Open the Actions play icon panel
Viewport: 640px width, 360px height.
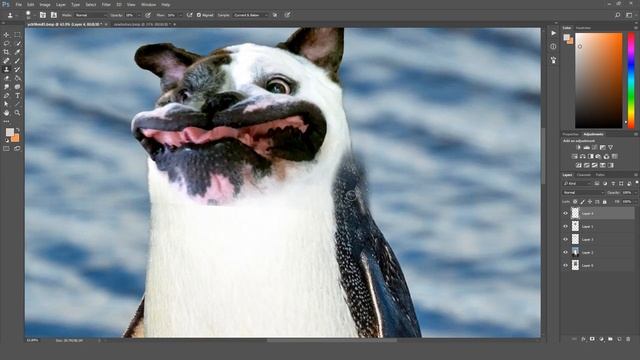553,33
